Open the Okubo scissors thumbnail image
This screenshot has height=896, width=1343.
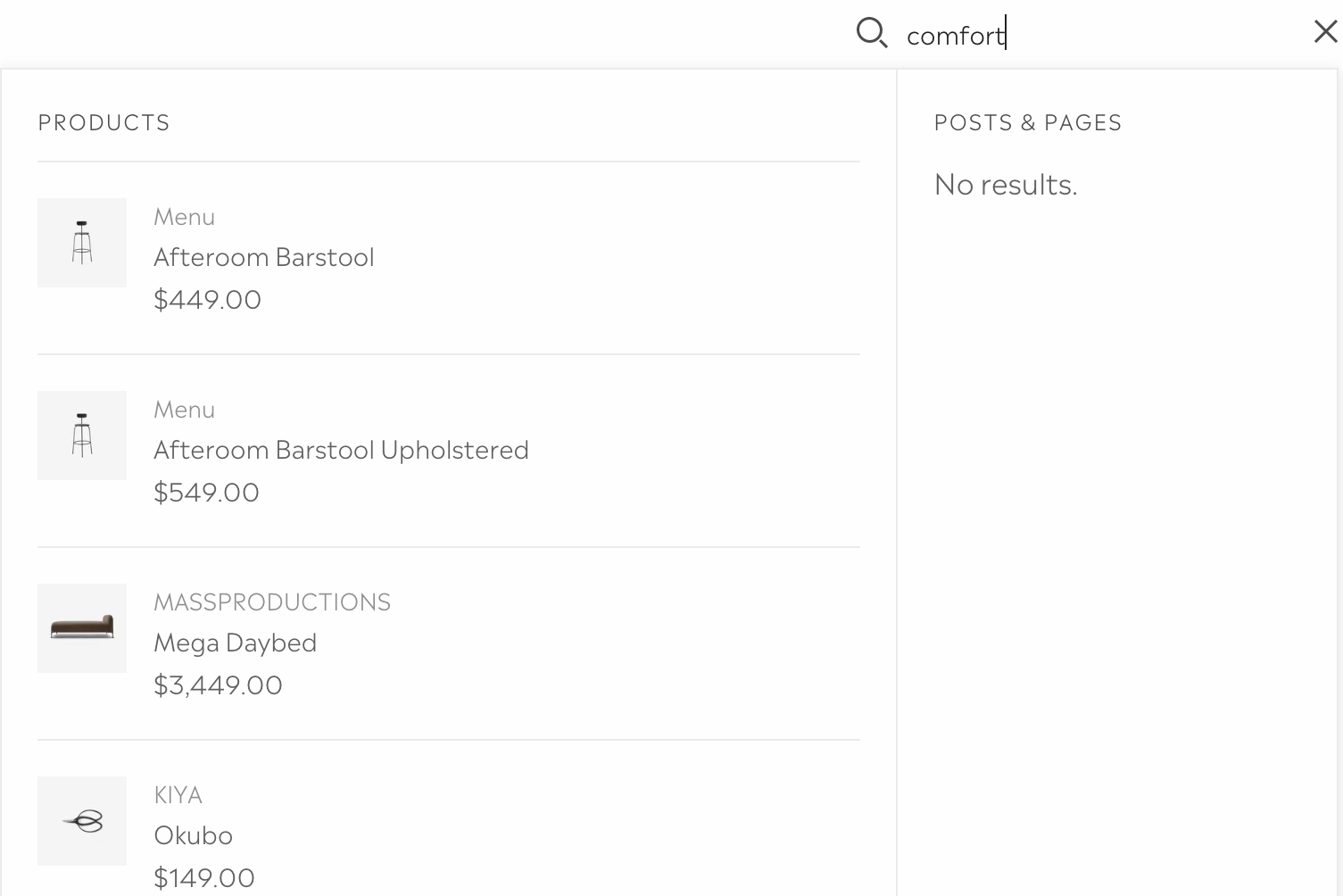tap(82, 821)
